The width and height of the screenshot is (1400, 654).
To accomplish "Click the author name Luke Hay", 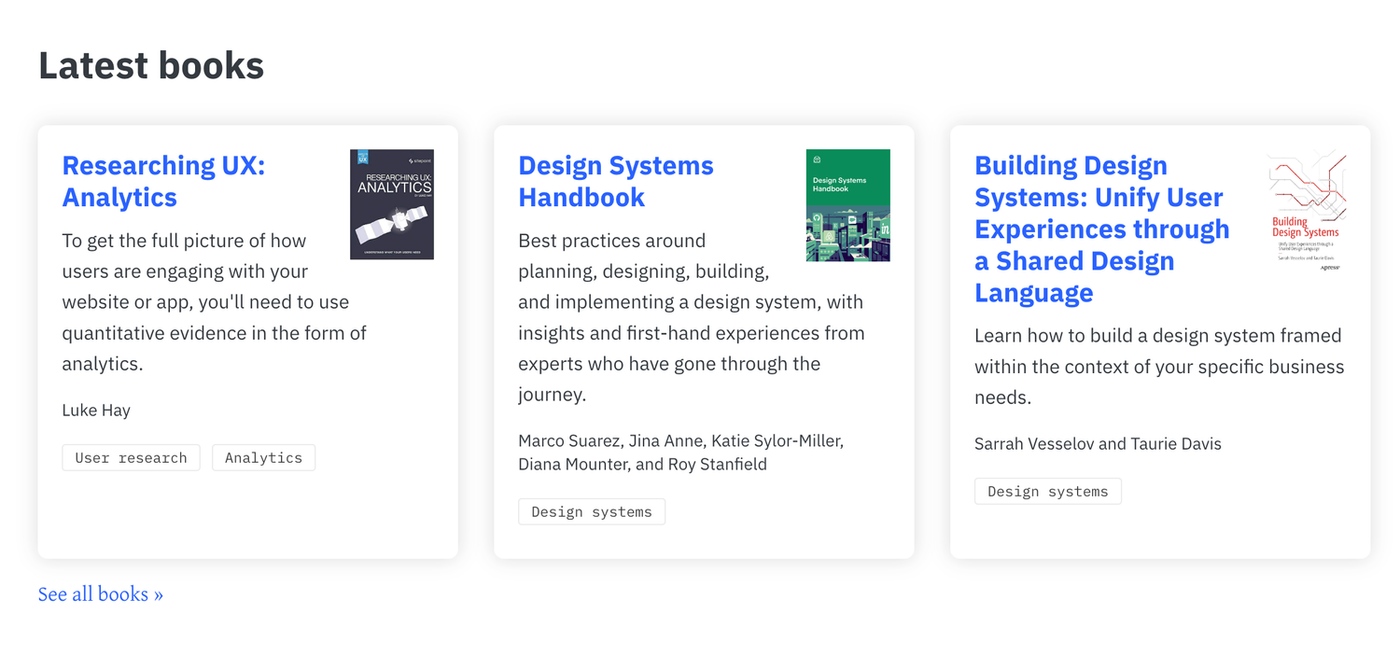I will (x=96, y=410).
